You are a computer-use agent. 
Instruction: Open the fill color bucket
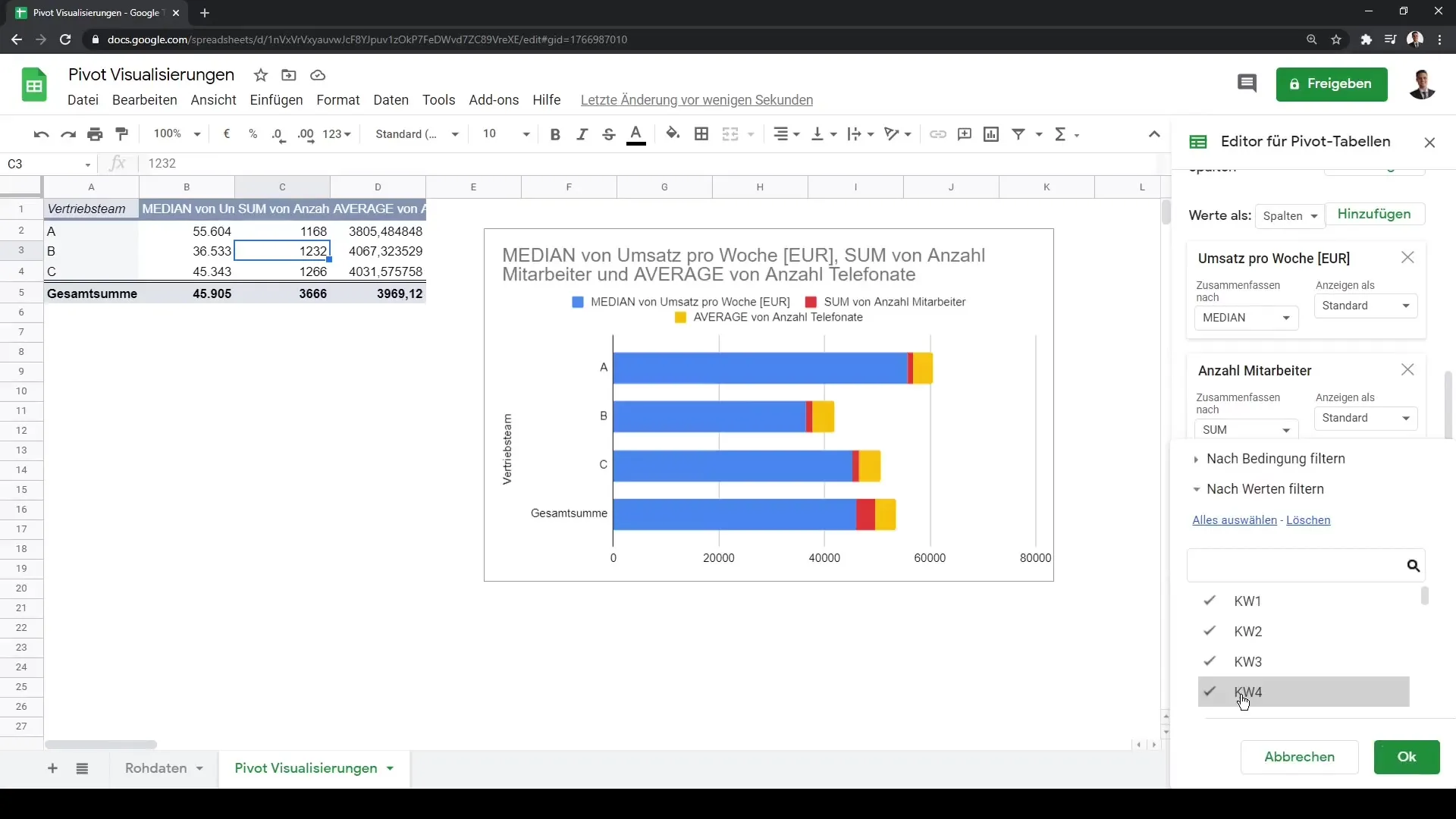(673, 134)
